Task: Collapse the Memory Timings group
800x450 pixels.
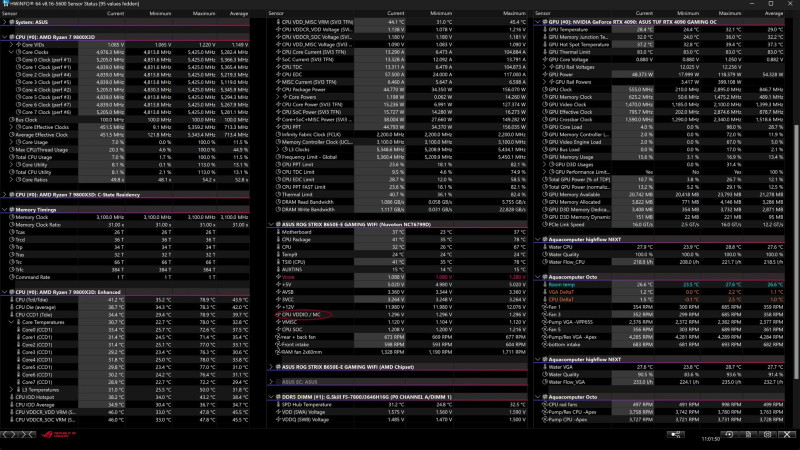Action: 5,210
